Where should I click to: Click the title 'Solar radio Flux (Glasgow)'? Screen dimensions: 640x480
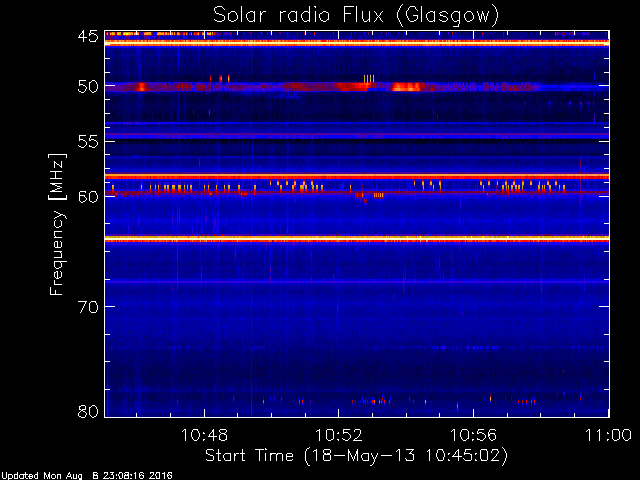click(356, 16)
